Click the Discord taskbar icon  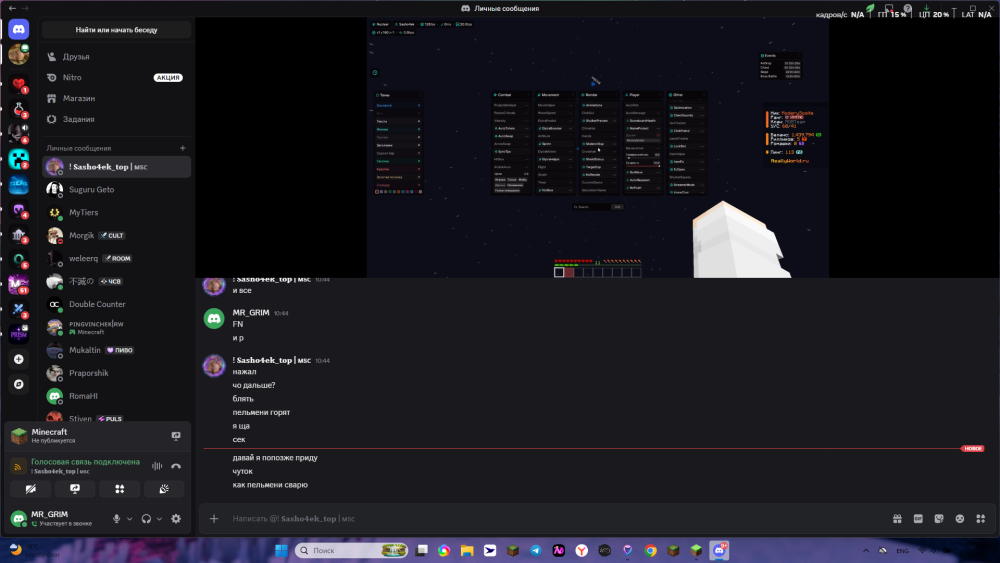pyautogui.click(x=719, y=551)
